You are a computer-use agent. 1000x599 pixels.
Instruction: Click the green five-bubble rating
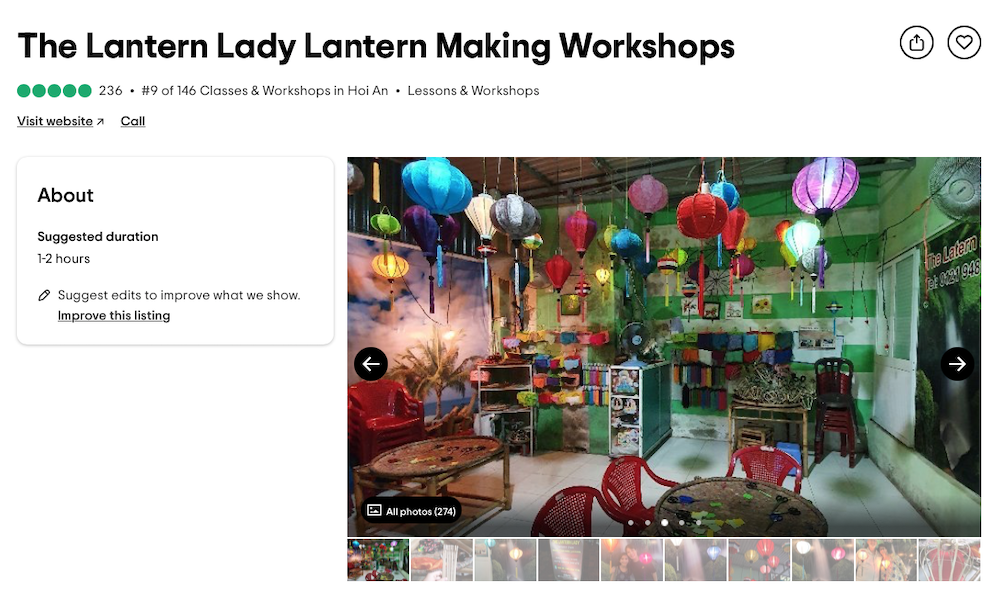tap(54, 91)
